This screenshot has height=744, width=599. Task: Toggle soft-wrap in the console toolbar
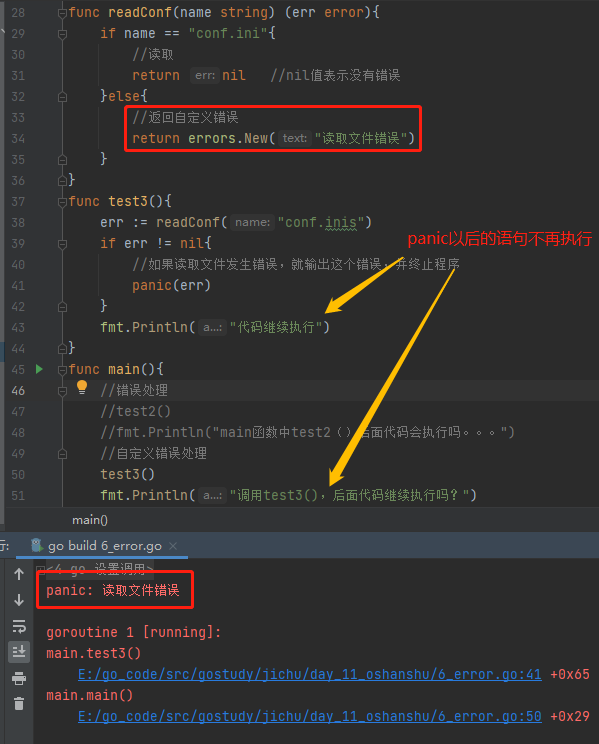tap(19, 626)
